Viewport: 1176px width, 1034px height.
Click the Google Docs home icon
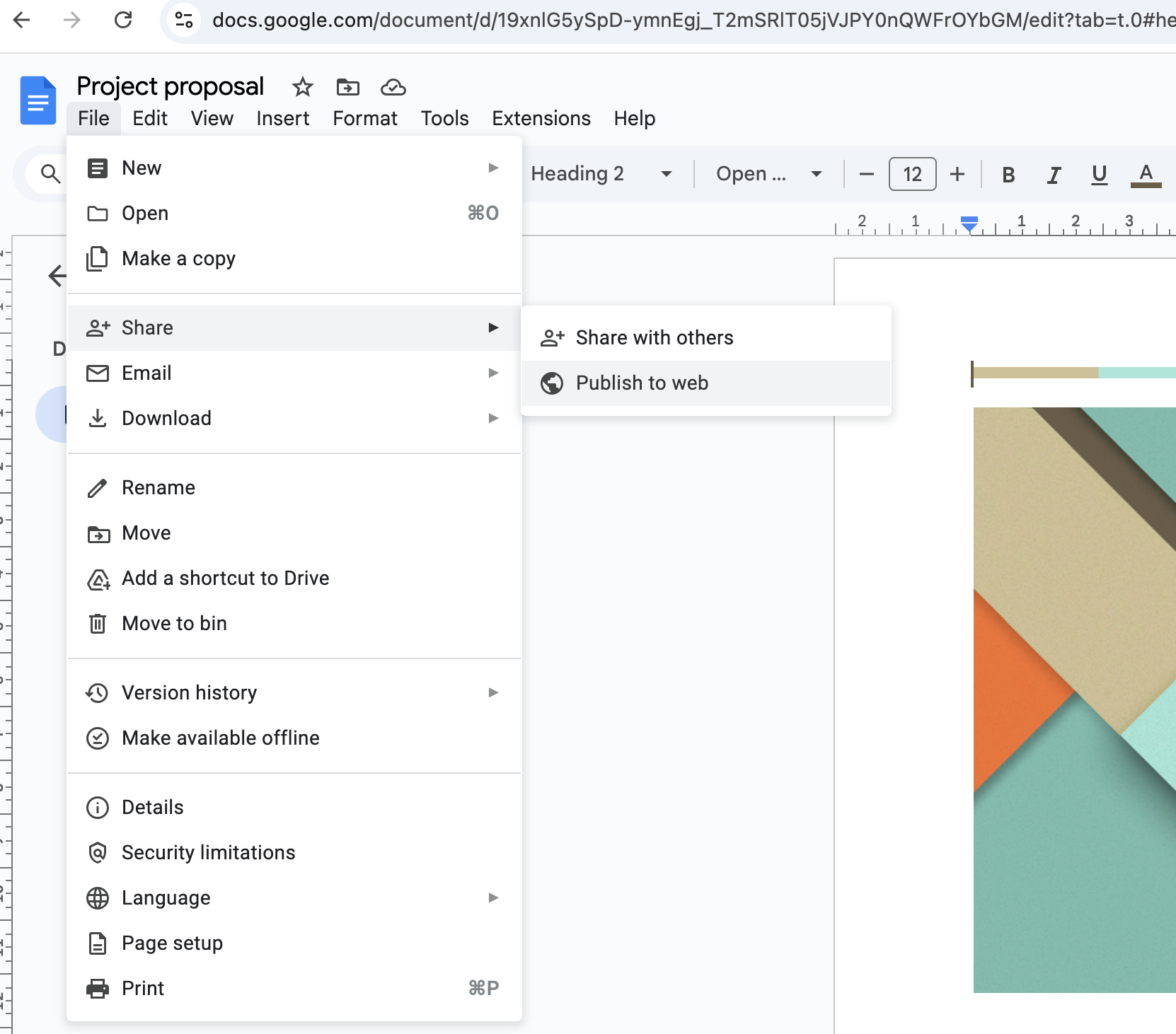(x=38, y=100)
